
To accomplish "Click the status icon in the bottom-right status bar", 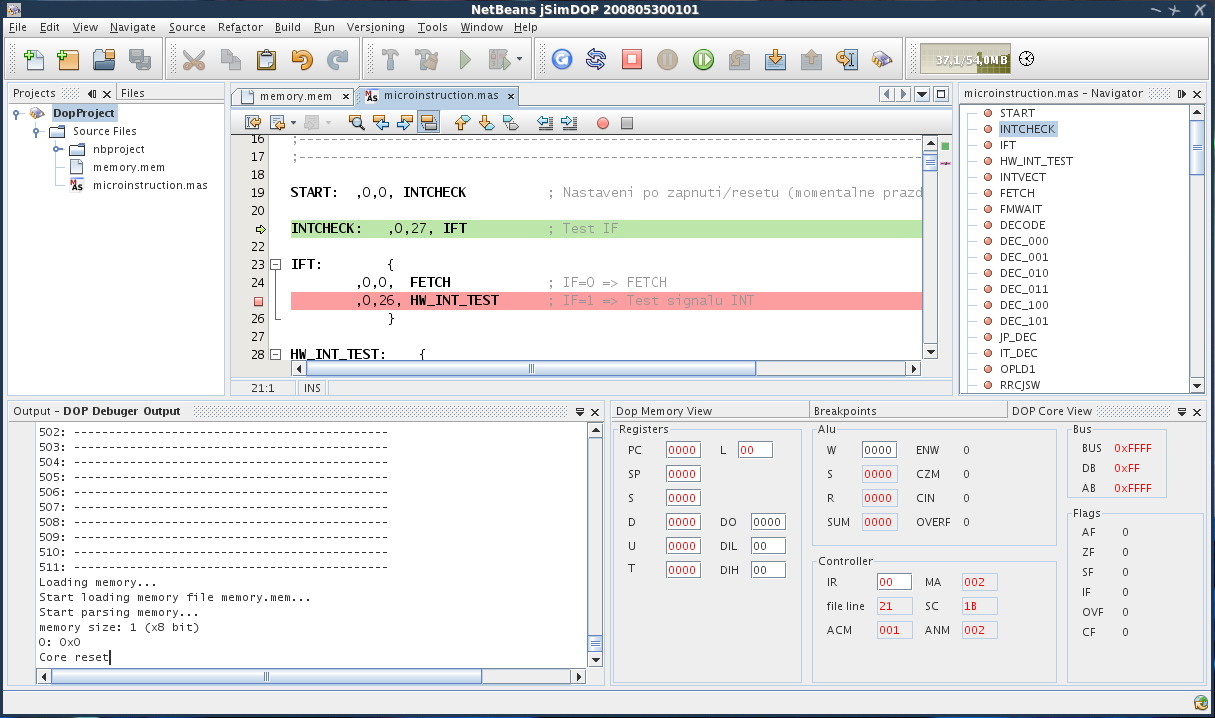I will (x=1201, y=703).
